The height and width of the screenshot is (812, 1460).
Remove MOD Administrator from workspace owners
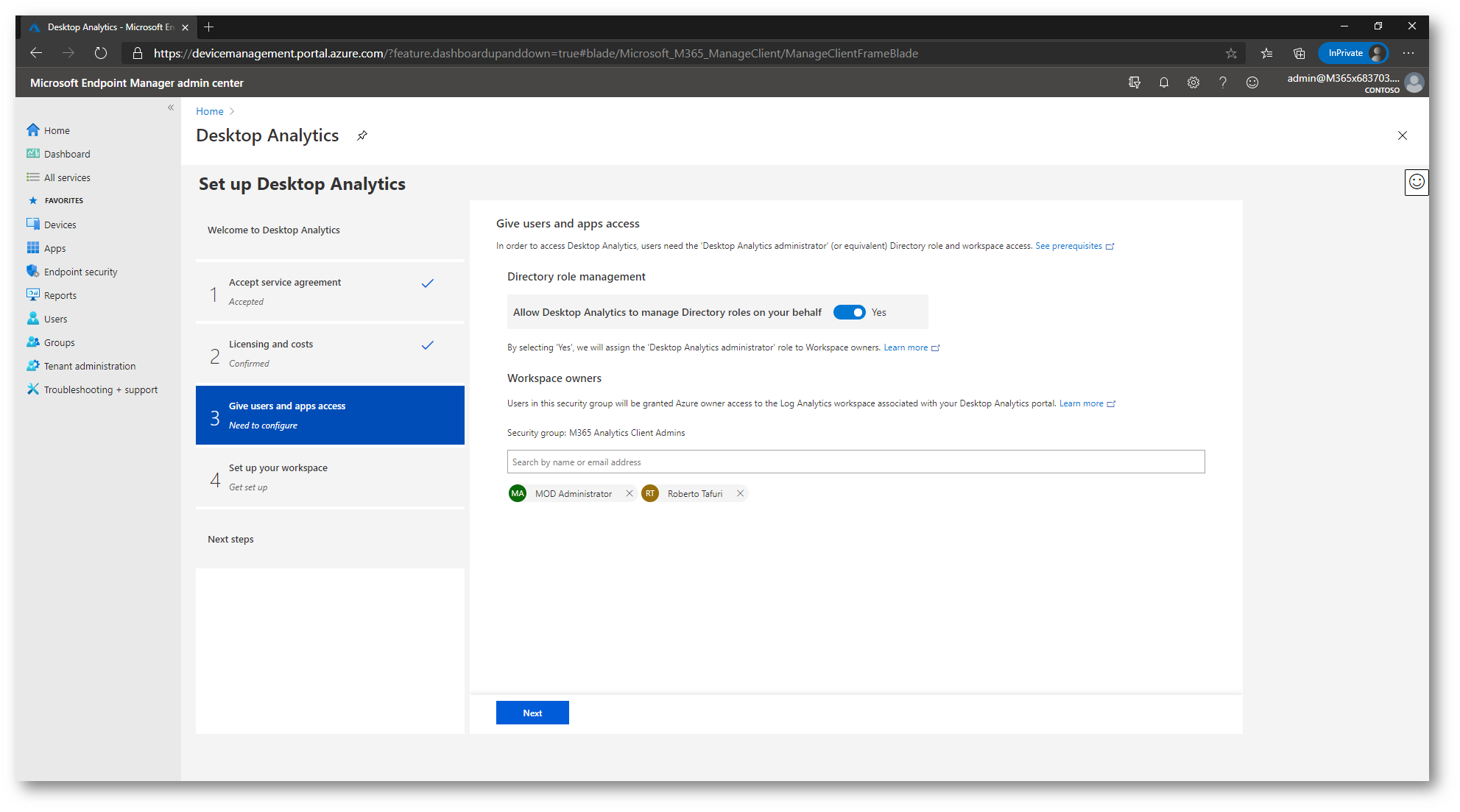(x=629, y=493)
